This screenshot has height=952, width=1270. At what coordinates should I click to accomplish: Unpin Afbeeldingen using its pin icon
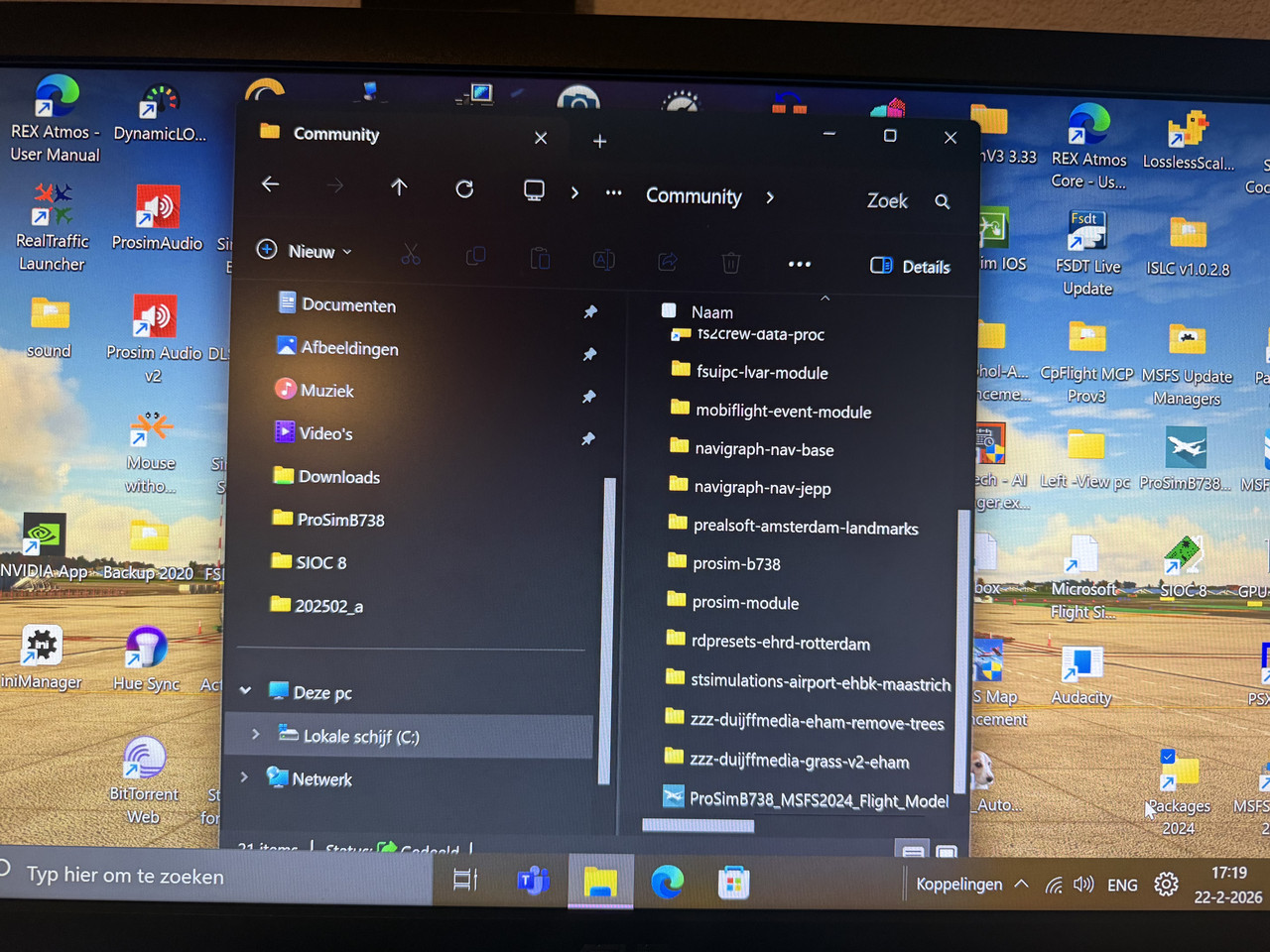(589, 354)
